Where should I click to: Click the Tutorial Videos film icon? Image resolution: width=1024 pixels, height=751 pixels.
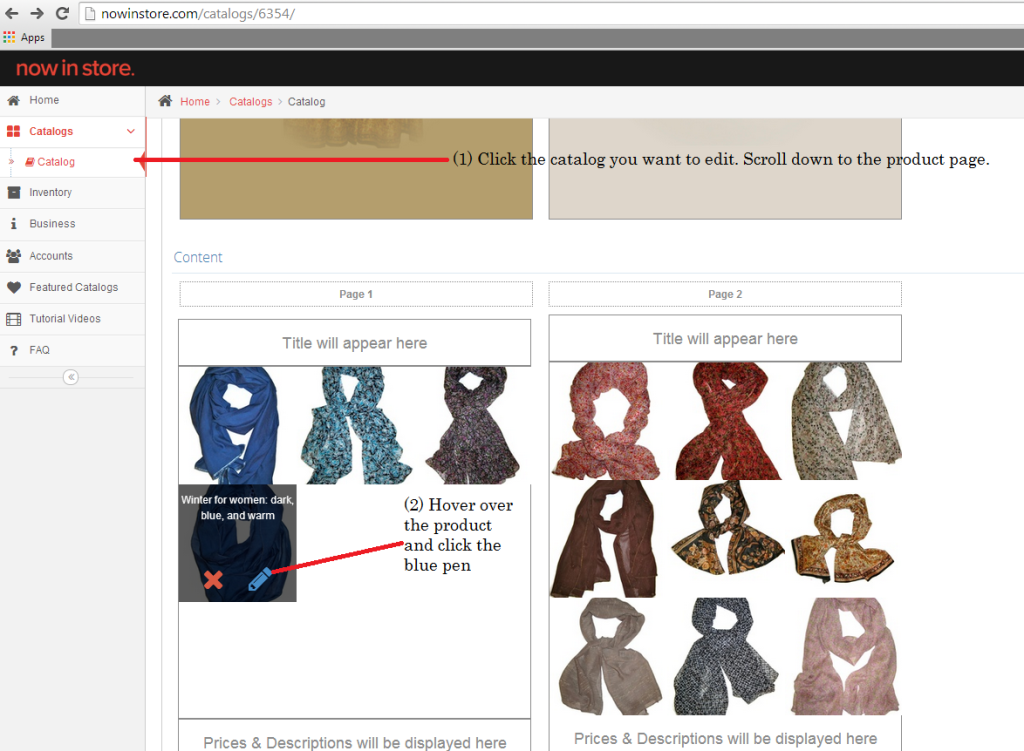[13, 319]
